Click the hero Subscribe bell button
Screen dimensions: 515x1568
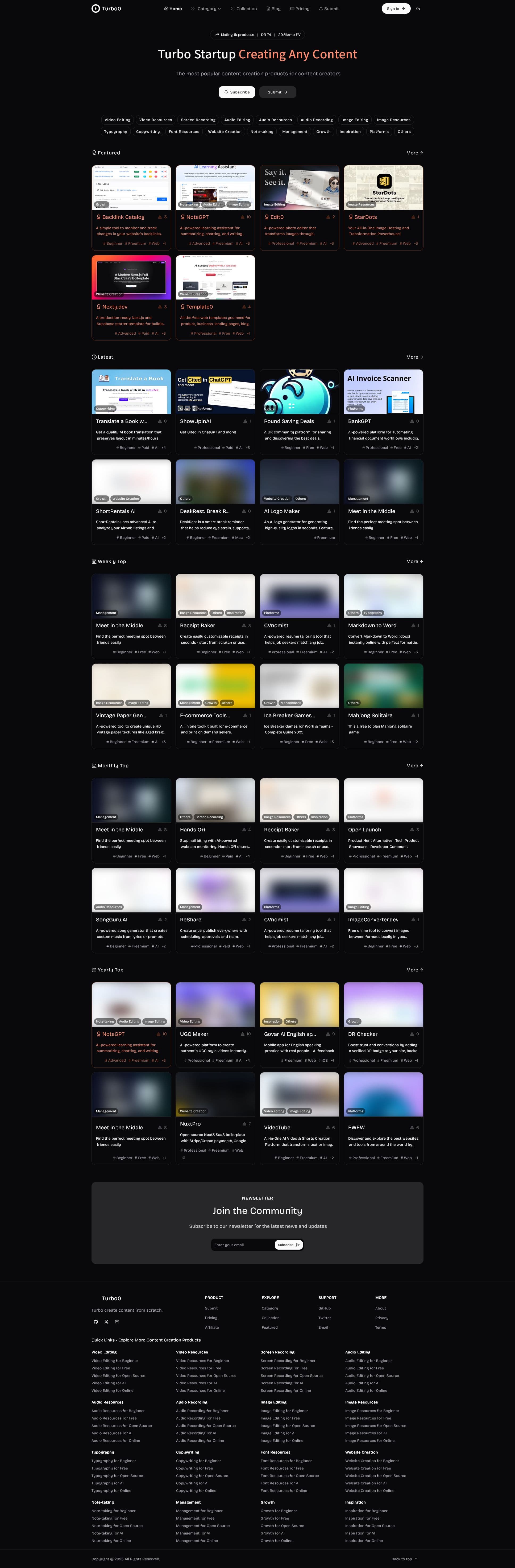coord(236,92)
